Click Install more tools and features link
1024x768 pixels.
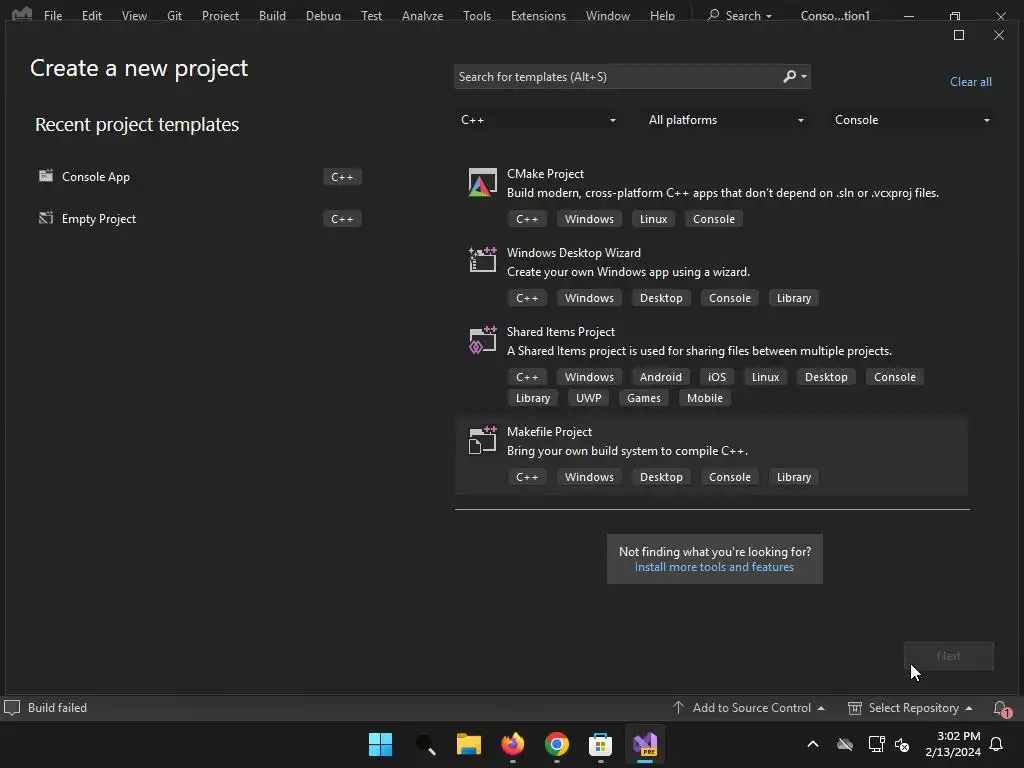(714, 567)
